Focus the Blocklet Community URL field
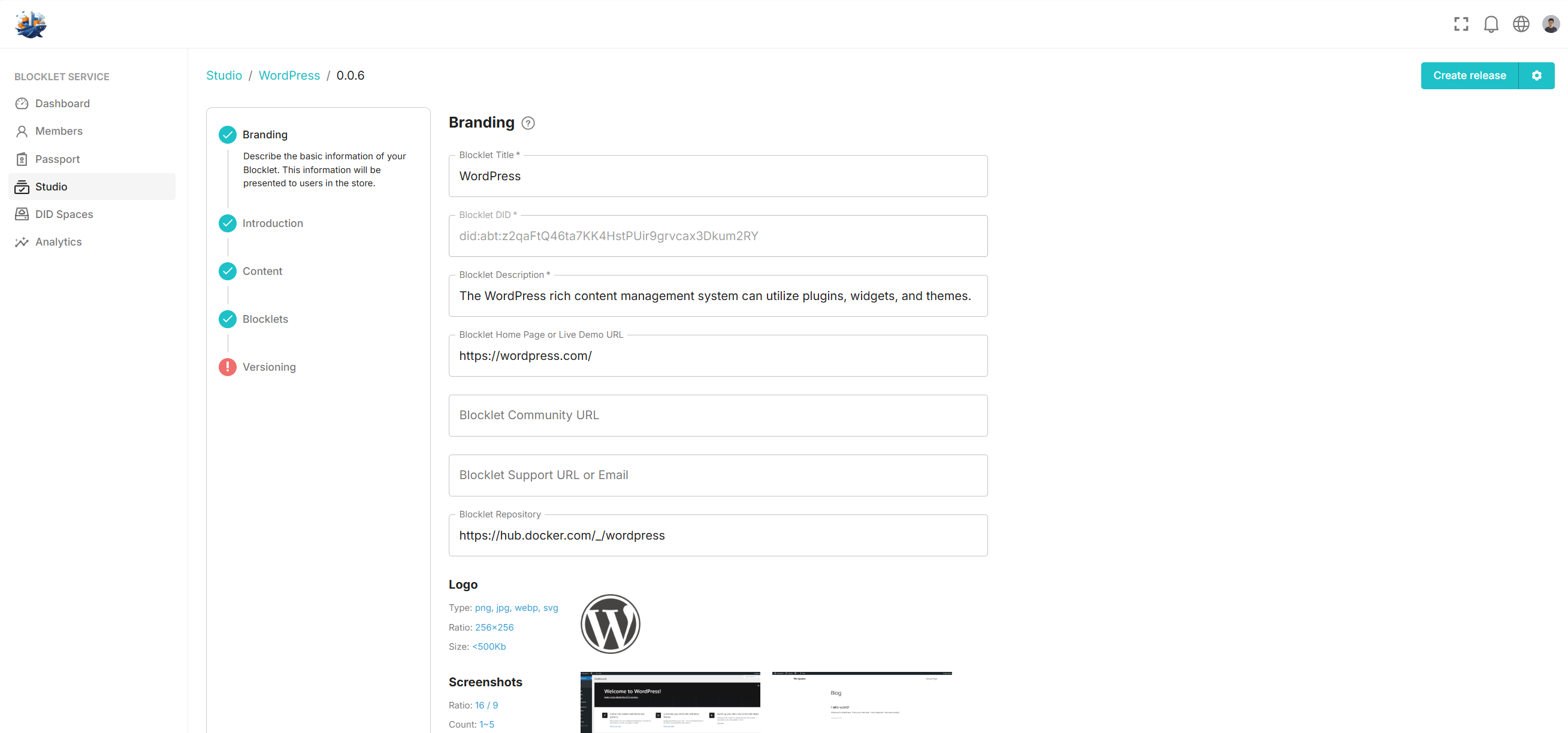1568x733 pixels. (x=718, y=415)
